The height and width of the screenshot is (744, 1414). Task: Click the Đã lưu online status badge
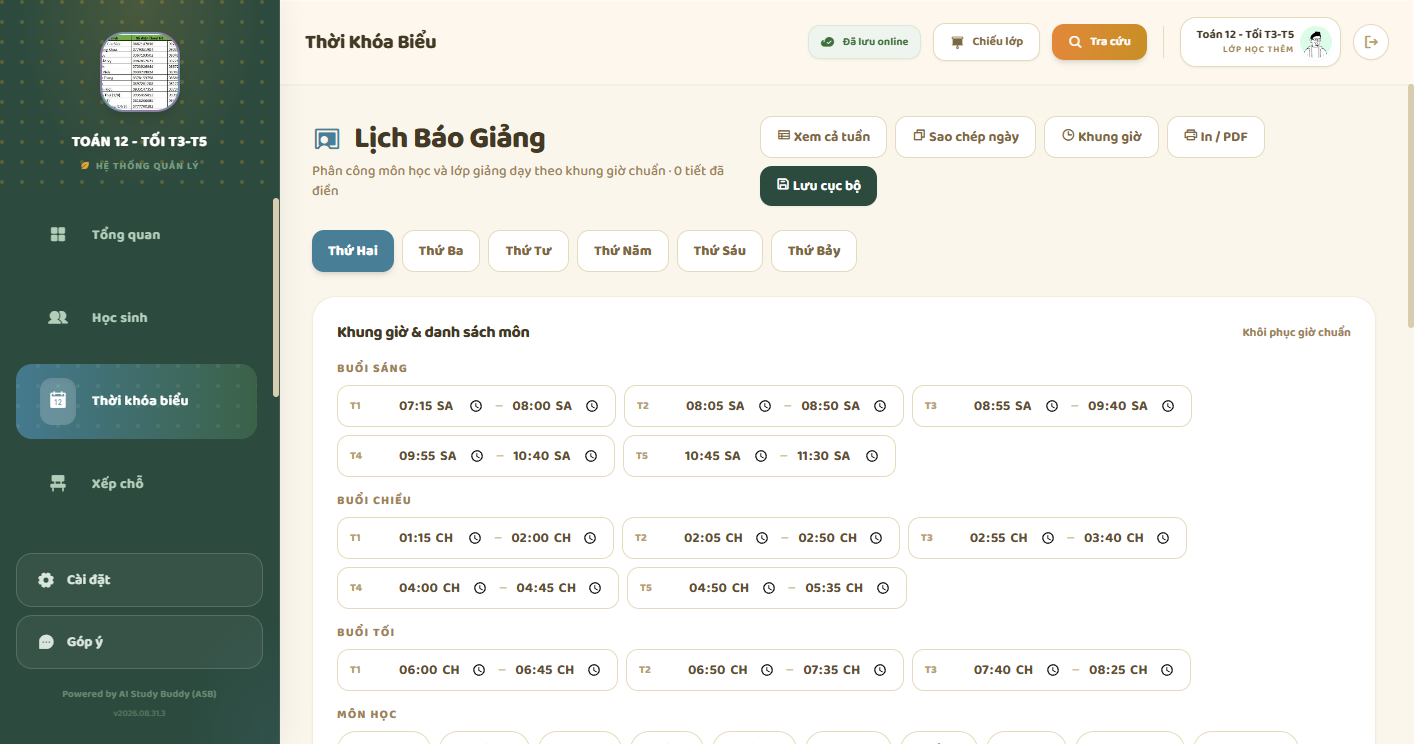click(x=864, y=42)
